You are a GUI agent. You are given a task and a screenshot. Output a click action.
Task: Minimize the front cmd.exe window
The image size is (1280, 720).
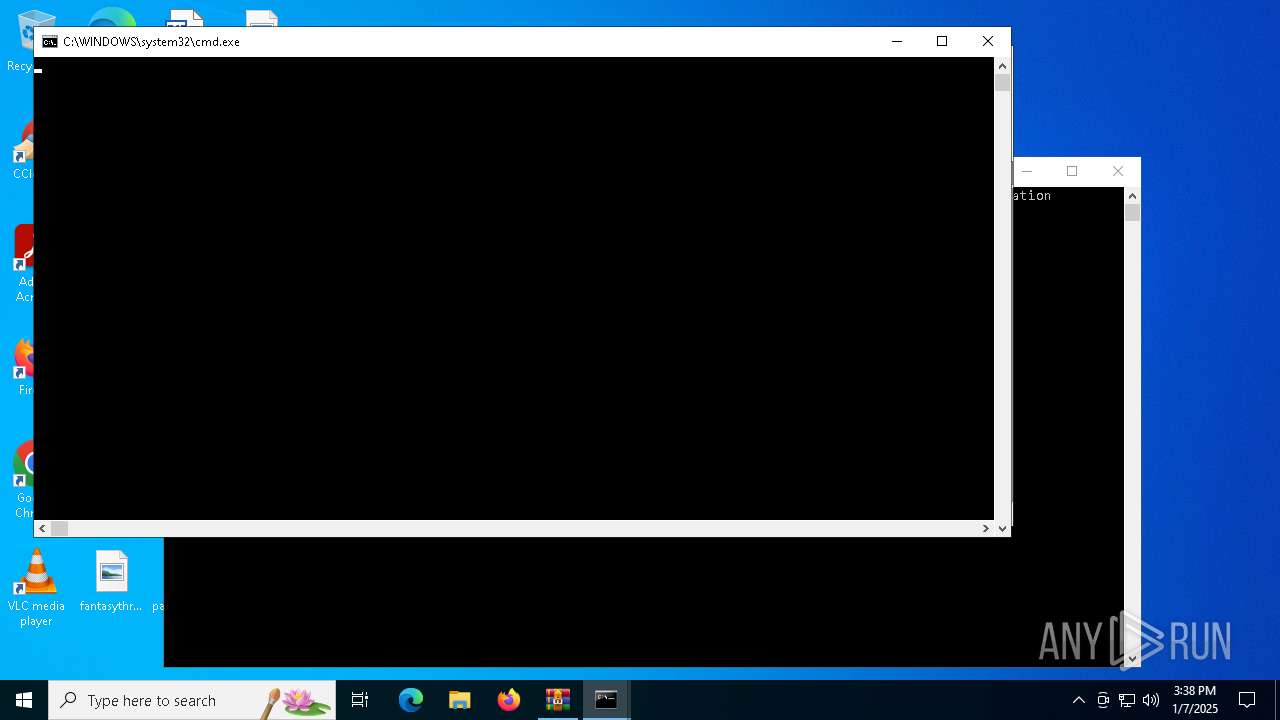point(896,41)
